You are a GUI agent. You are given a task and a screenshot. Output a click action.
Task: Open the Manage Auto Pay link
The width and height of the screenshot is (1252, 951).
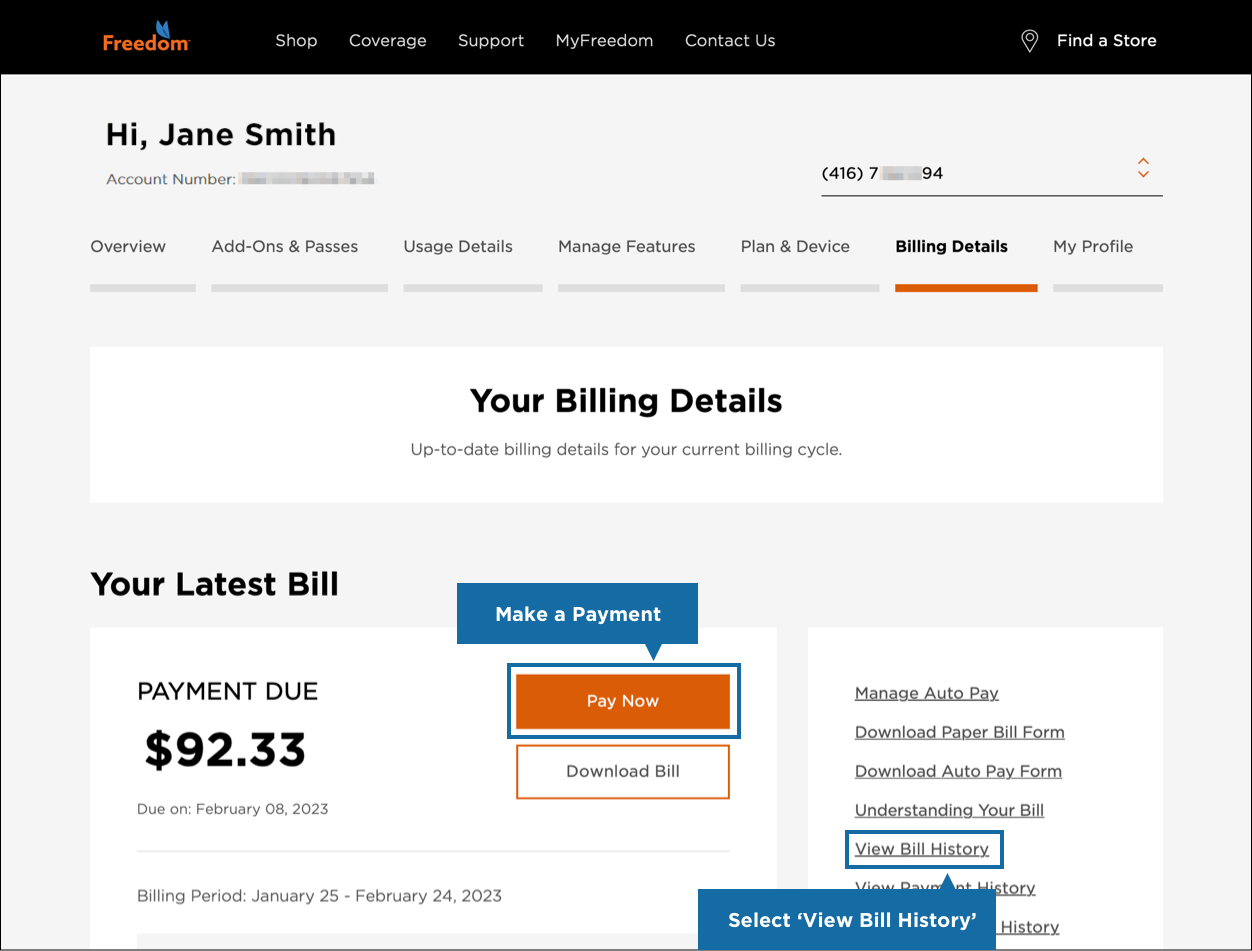click(926, 693)
